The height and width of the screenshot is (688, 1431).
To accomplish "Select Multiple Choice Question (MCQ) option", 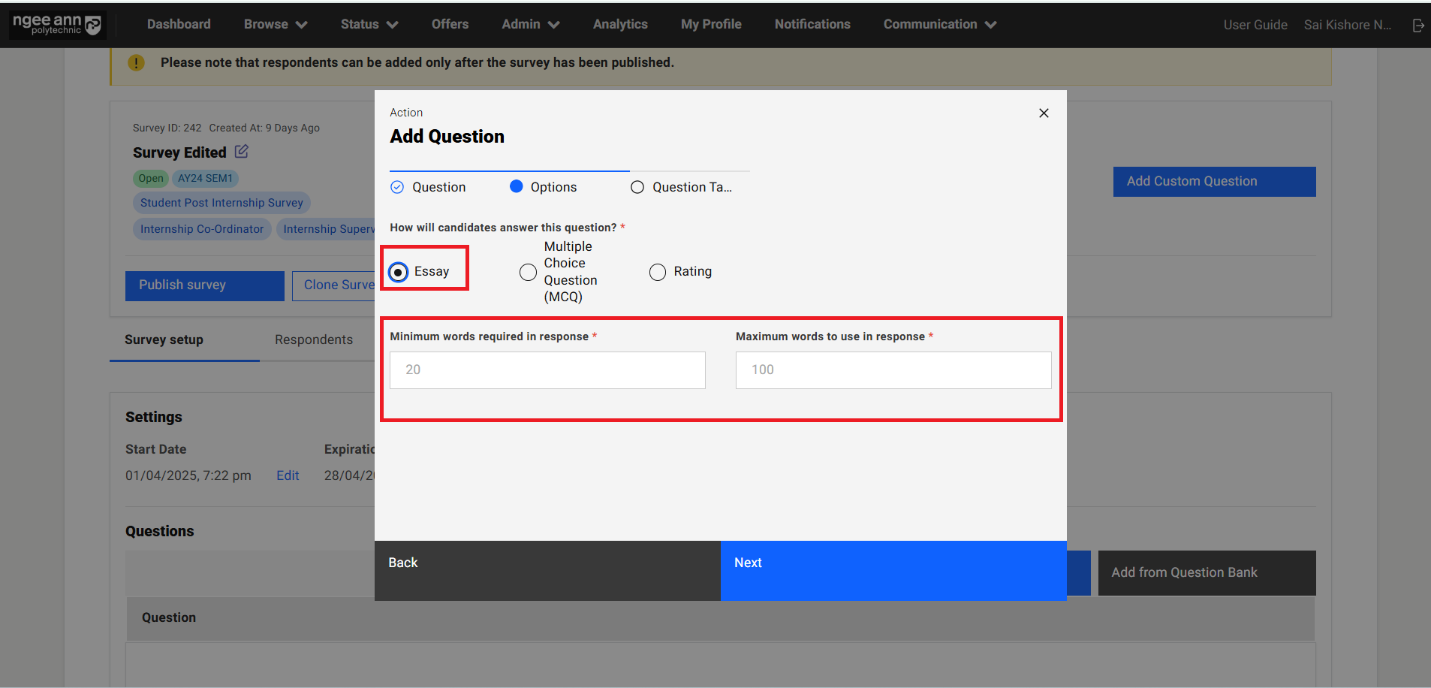I will 528,271.
